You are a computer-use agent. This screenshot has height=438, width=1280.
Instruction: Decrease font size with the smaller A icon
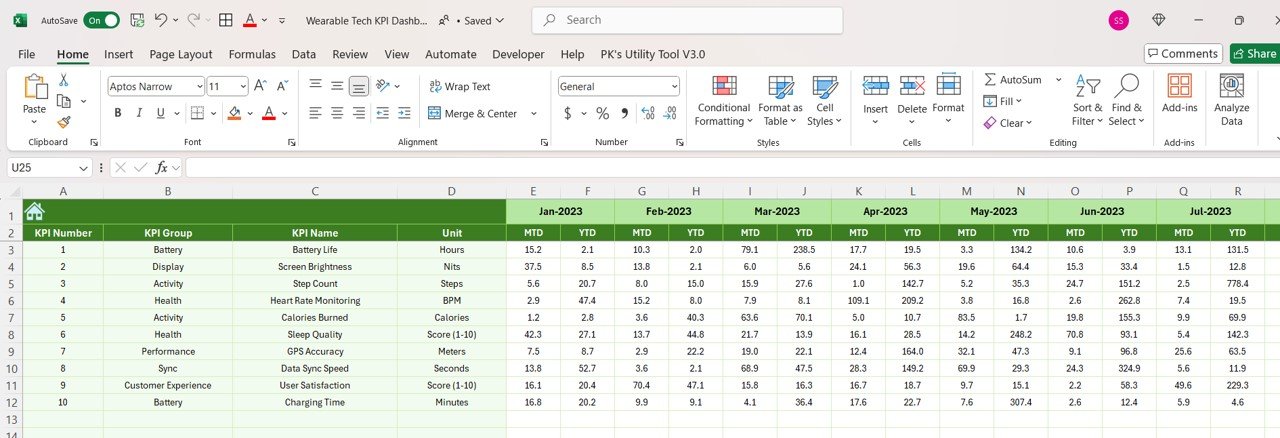(283, 86)
